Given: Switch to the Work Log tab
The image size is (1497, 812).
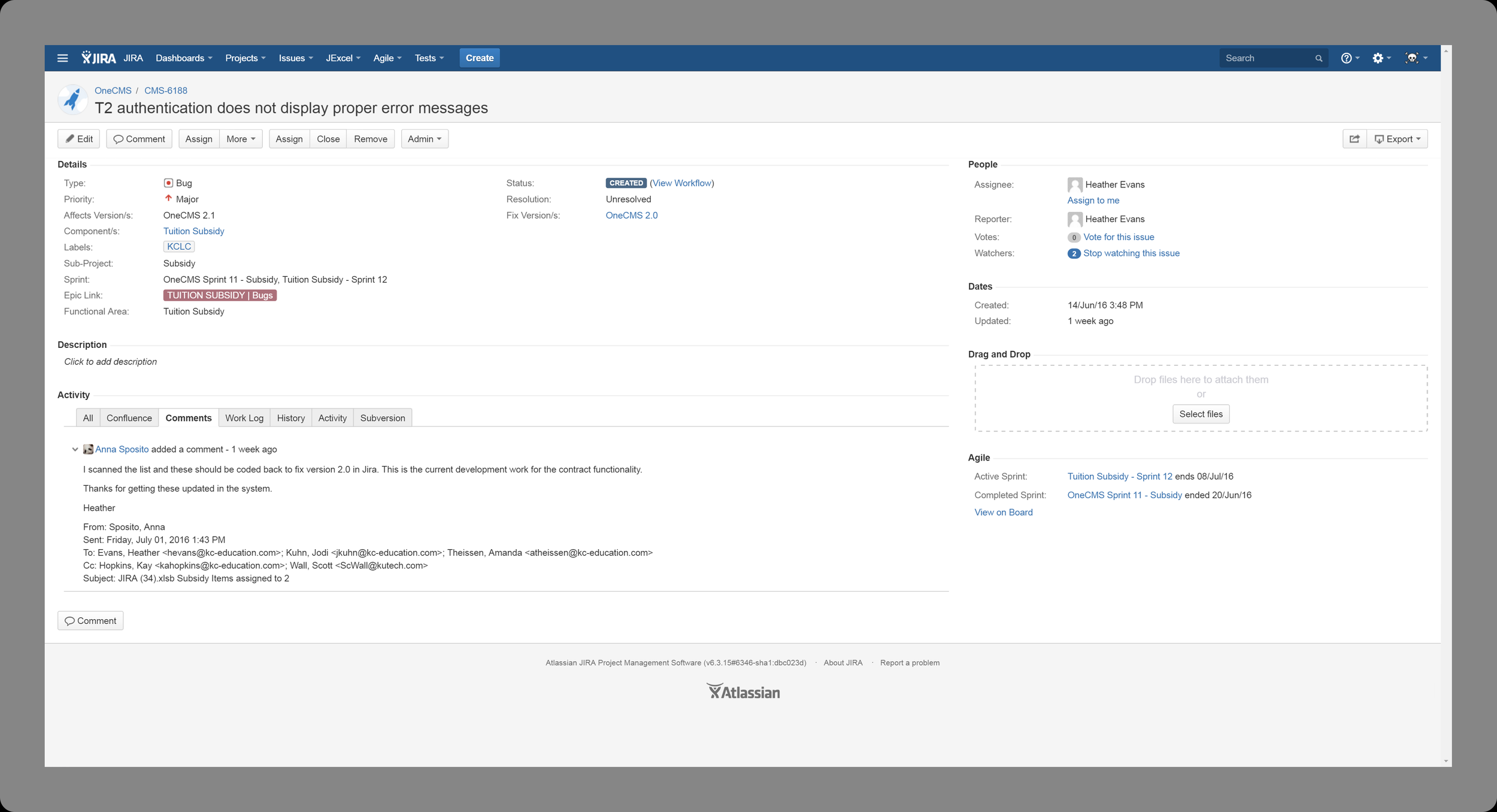Looking at the screenshot, I should coord(244,418).
